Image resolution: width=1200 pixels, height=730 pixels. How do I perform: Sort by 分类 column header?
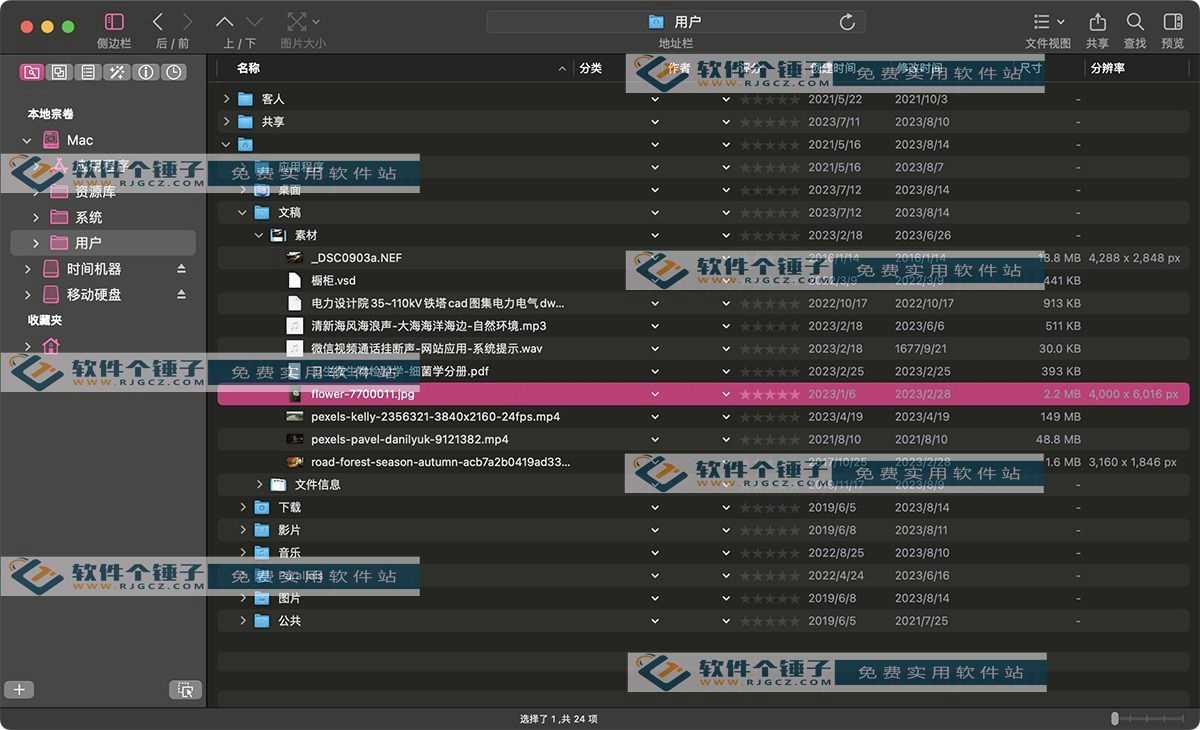(x=590, y=68)
